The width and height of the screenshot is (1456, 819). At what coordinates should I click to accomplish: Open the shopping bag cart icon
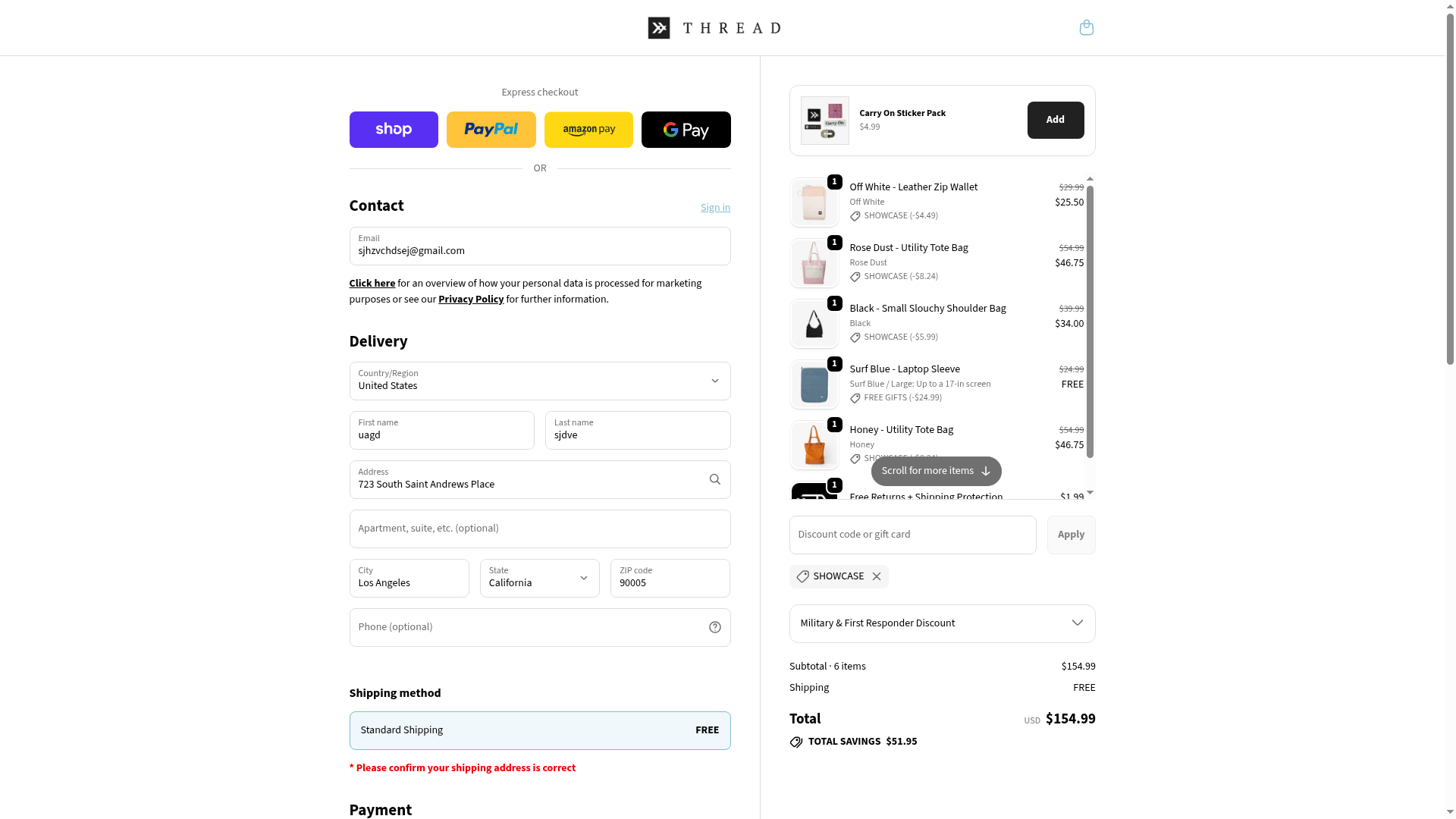(x=1086, y=28)
